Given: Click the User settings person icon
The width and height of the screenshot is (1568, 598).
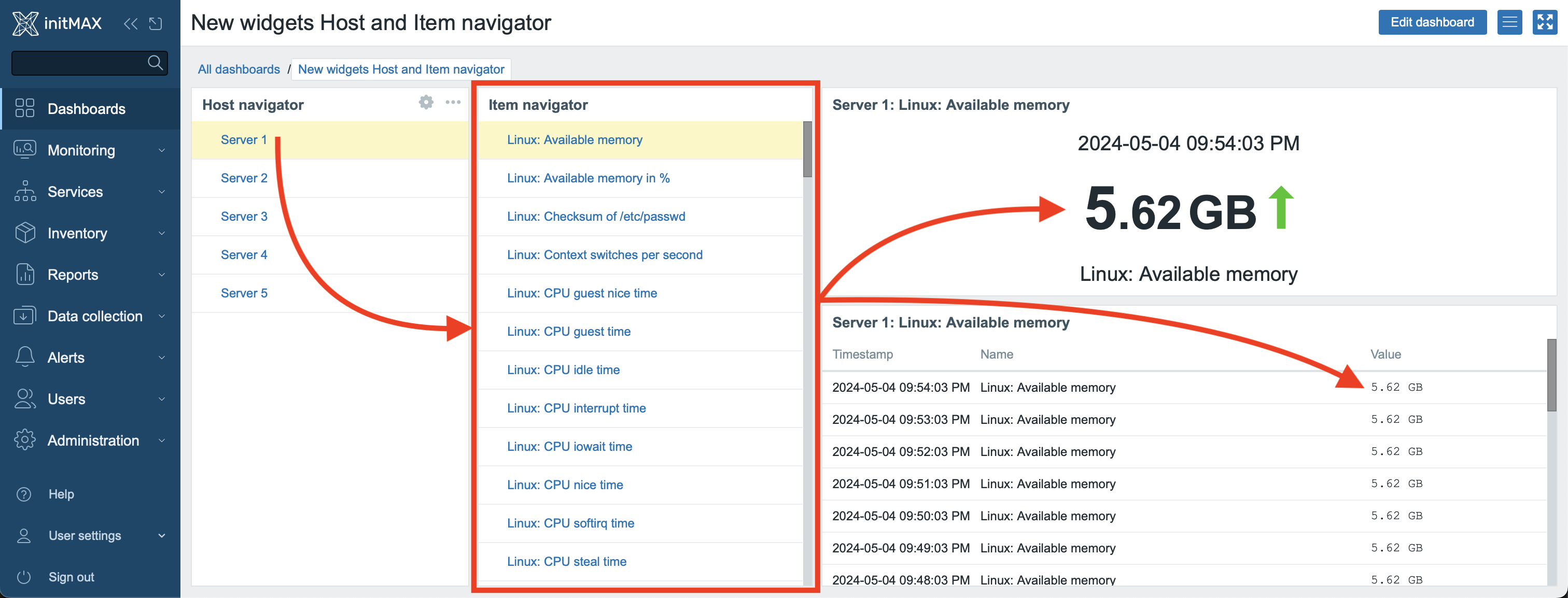Looking at the screenshot, I should tap(24, 535).
